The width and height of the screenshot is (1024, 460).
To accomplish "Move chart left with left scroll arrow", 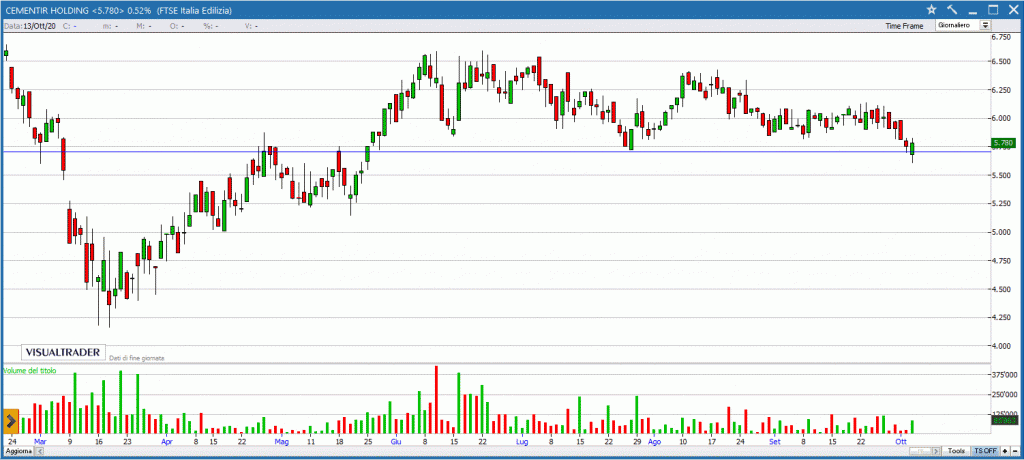I will pyautogui.click(x=39, y=452).
